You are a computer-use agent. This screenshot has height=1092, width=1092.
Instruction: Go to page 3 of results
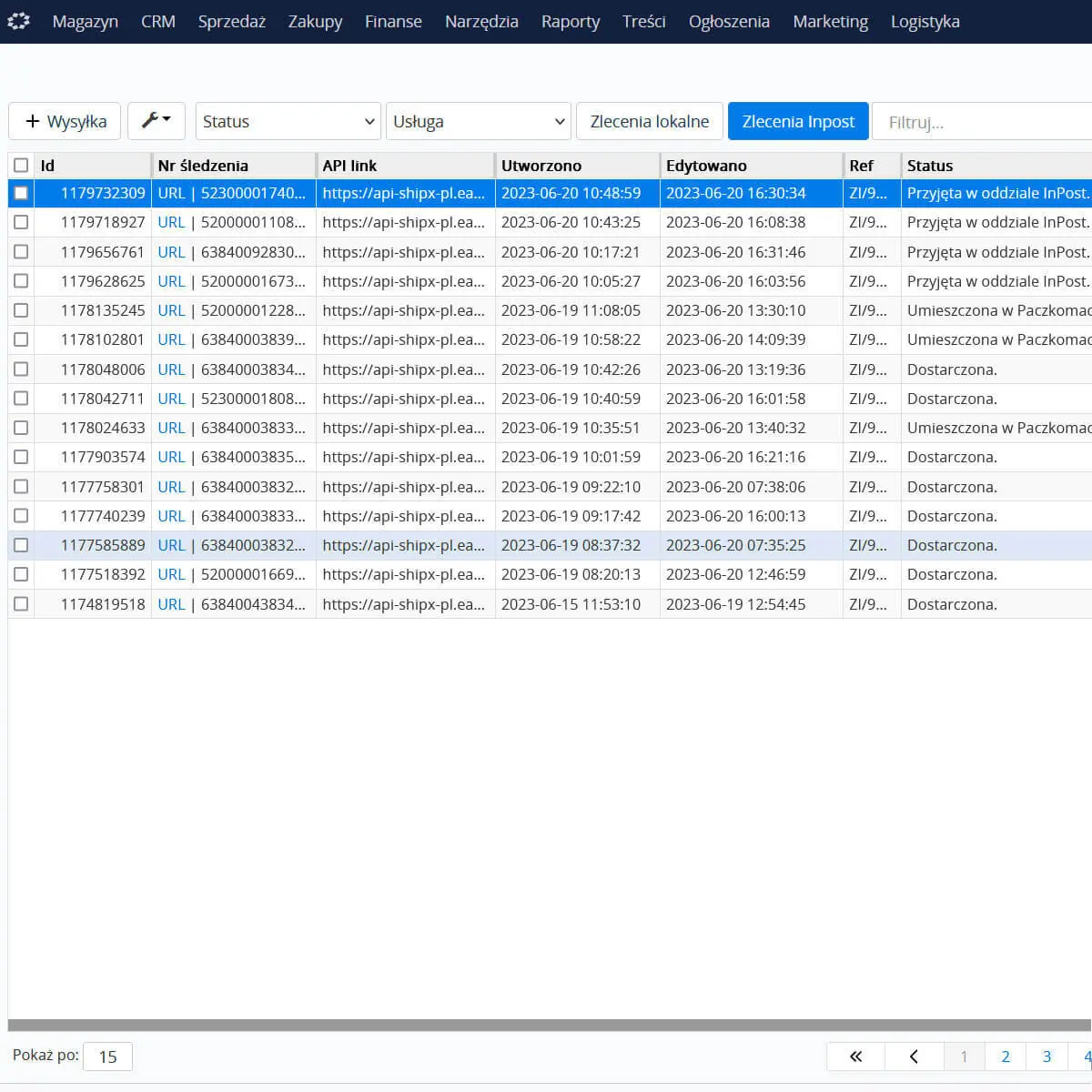tap(1046, 1057)
